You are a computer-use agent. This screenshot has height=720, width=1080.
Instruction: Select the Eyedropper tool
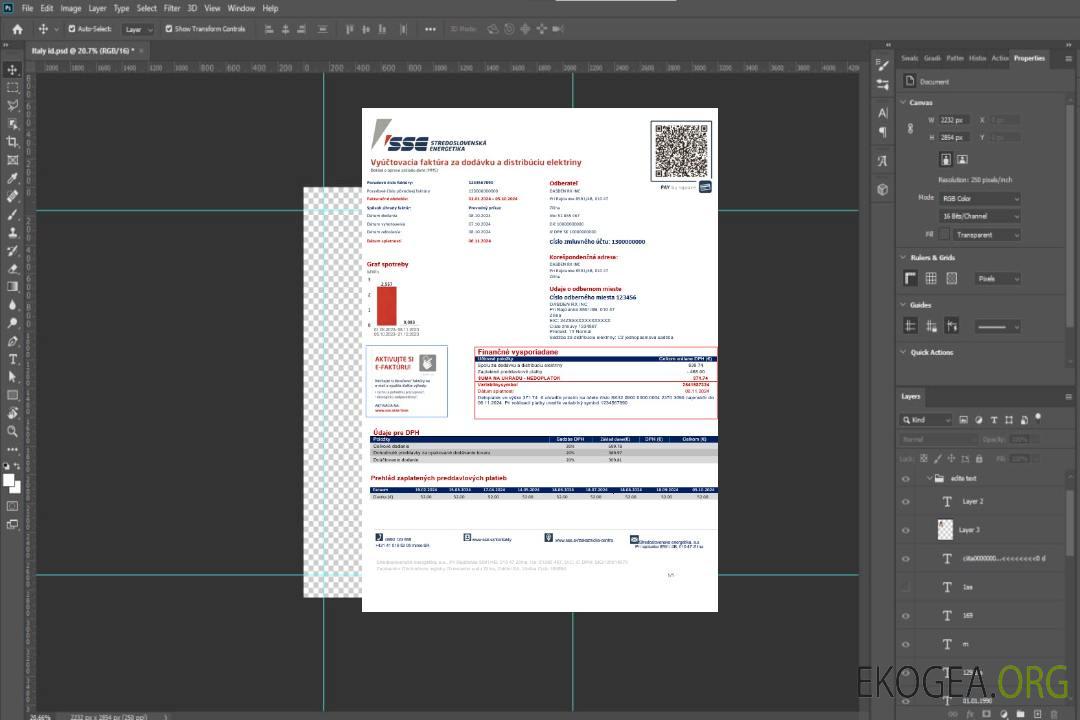tap(12, 178)
